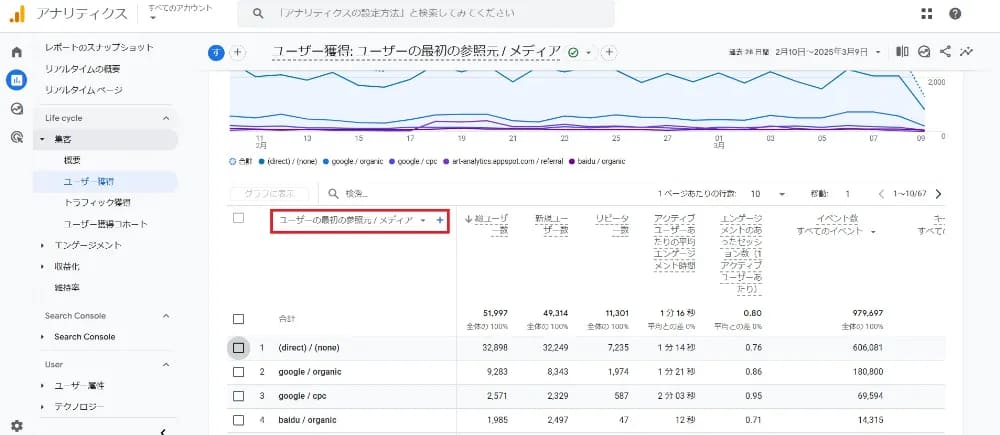
Task: Collapse the left navigation panel
Action: pyautogui.click(x=163, y=432)
